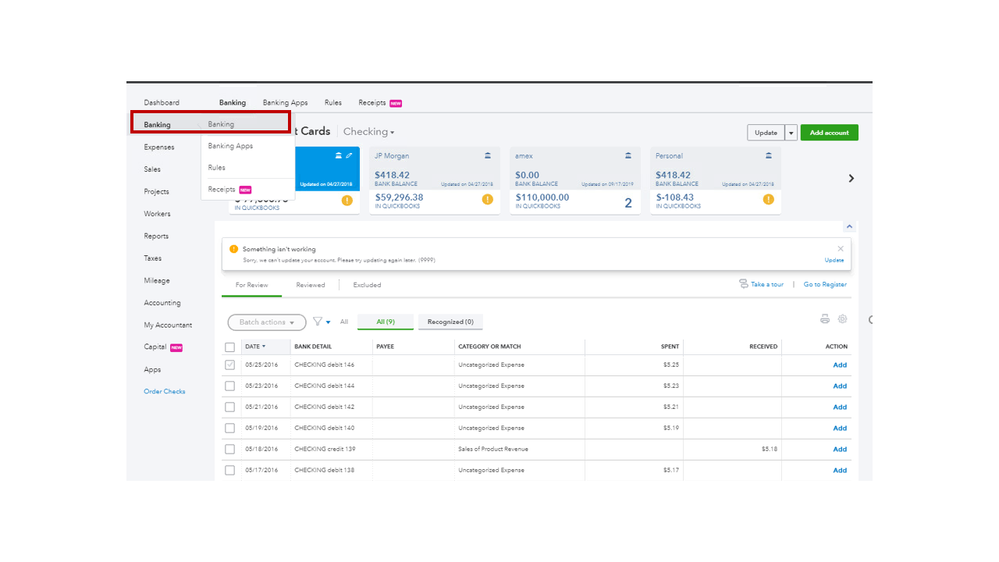
Task: Collapse the account cards with up chevron
Action: pyautogui.click(x=849, y=226)
